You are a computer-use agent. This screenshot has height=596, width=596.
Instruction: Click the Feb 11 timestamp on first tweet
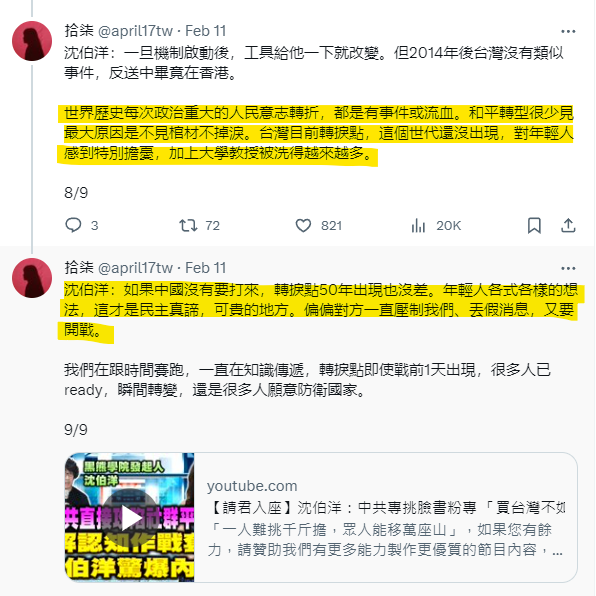[x=206, y=31]
